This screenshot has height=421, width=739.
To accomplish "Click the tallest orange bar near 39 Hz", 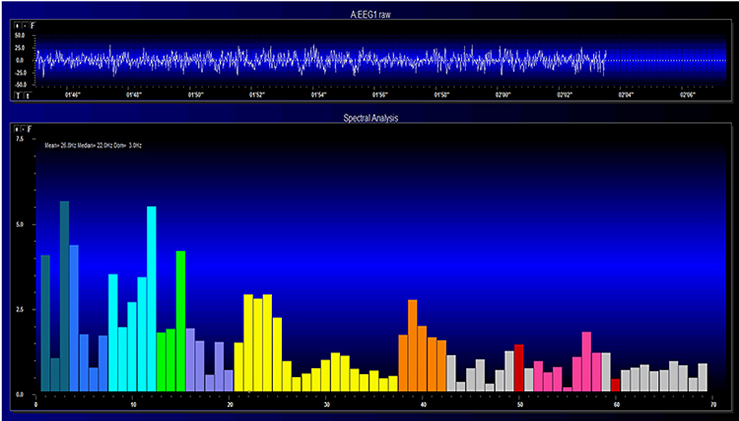I will point(412,345).
